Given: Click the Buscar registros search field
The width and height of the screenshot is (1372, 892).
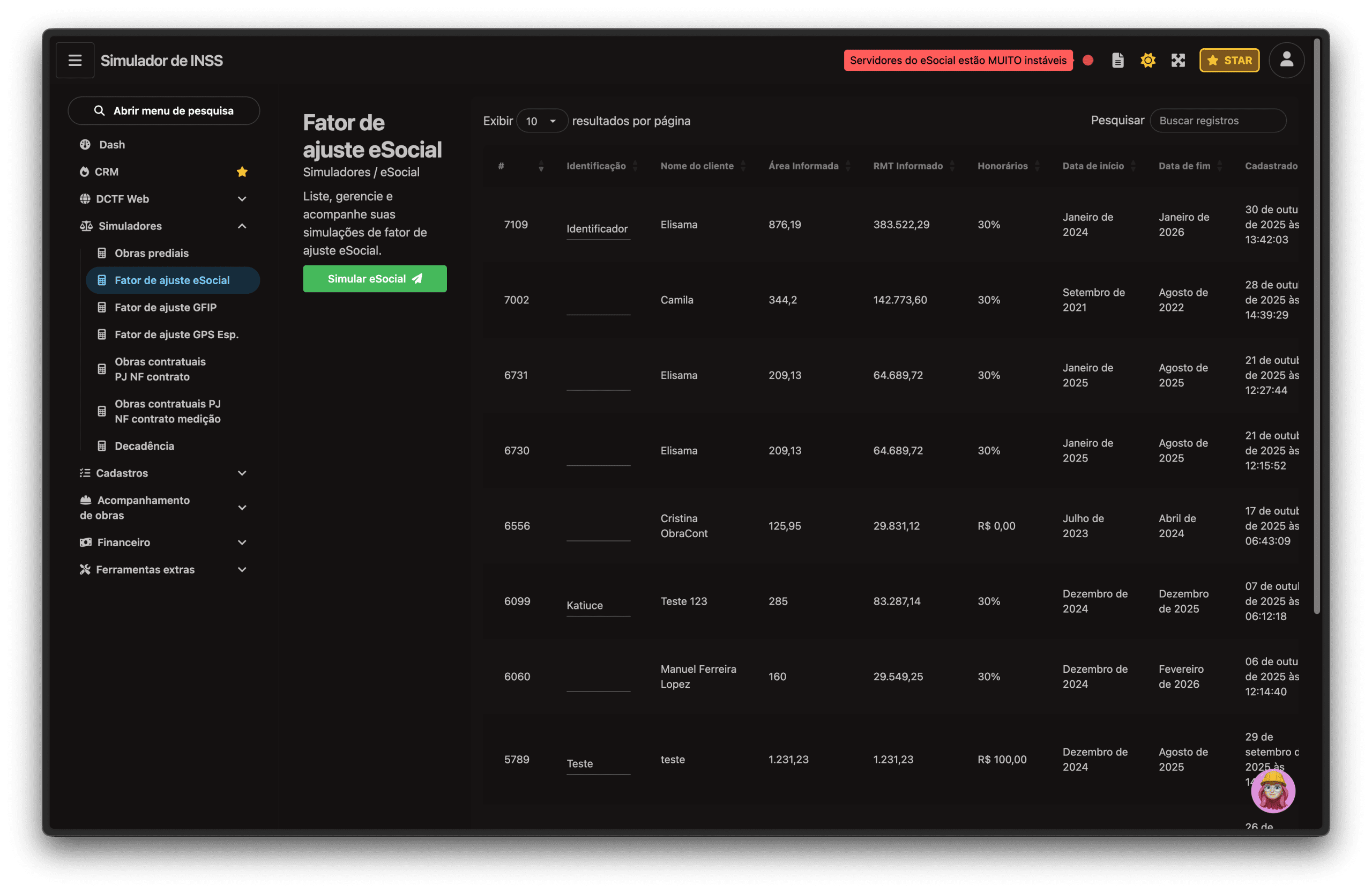Looking at the screenshot, I should click(x=1218, y=121).
